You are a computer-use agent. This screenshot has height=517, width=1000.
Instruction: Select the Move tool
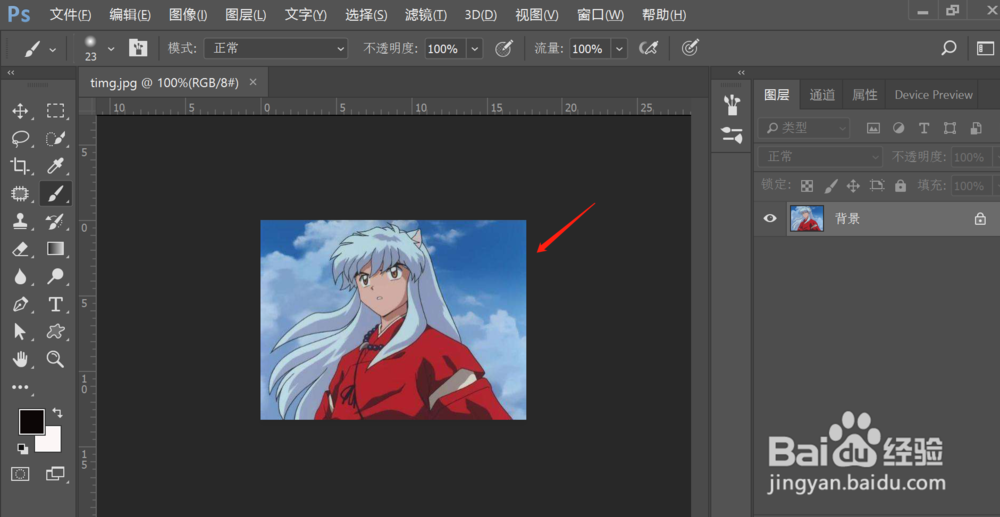coord(20,112)
